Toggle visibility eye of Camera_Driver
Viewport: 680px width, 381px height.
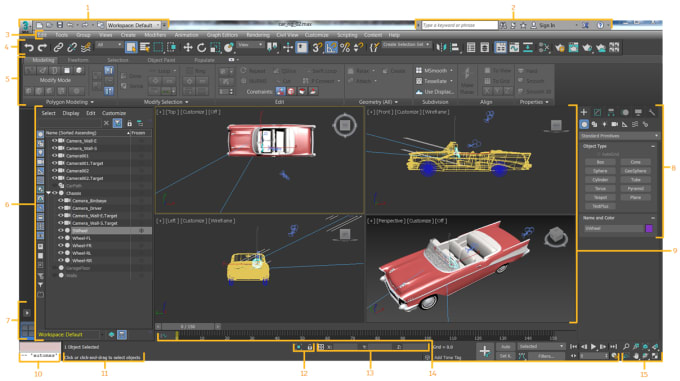[x=61, y=208]
